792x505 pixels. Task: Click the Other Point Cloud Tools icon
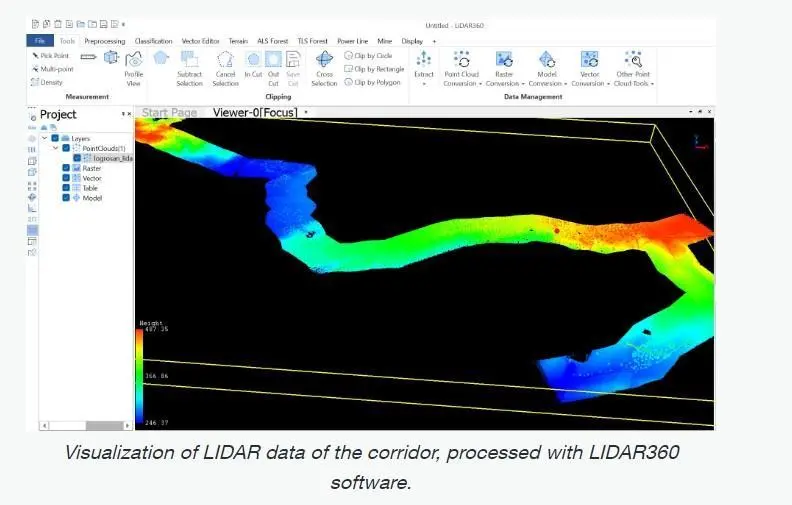[x=633, y=60]
